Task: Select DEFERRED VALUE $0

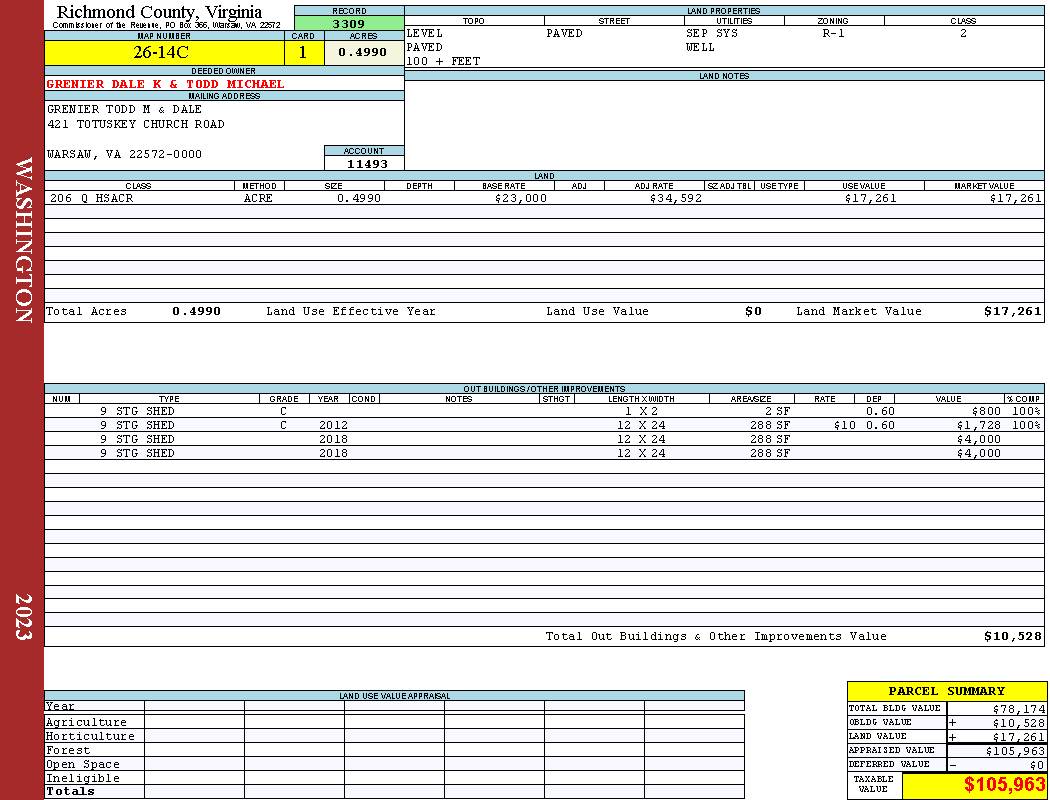Action: [x=1037, y=765]
